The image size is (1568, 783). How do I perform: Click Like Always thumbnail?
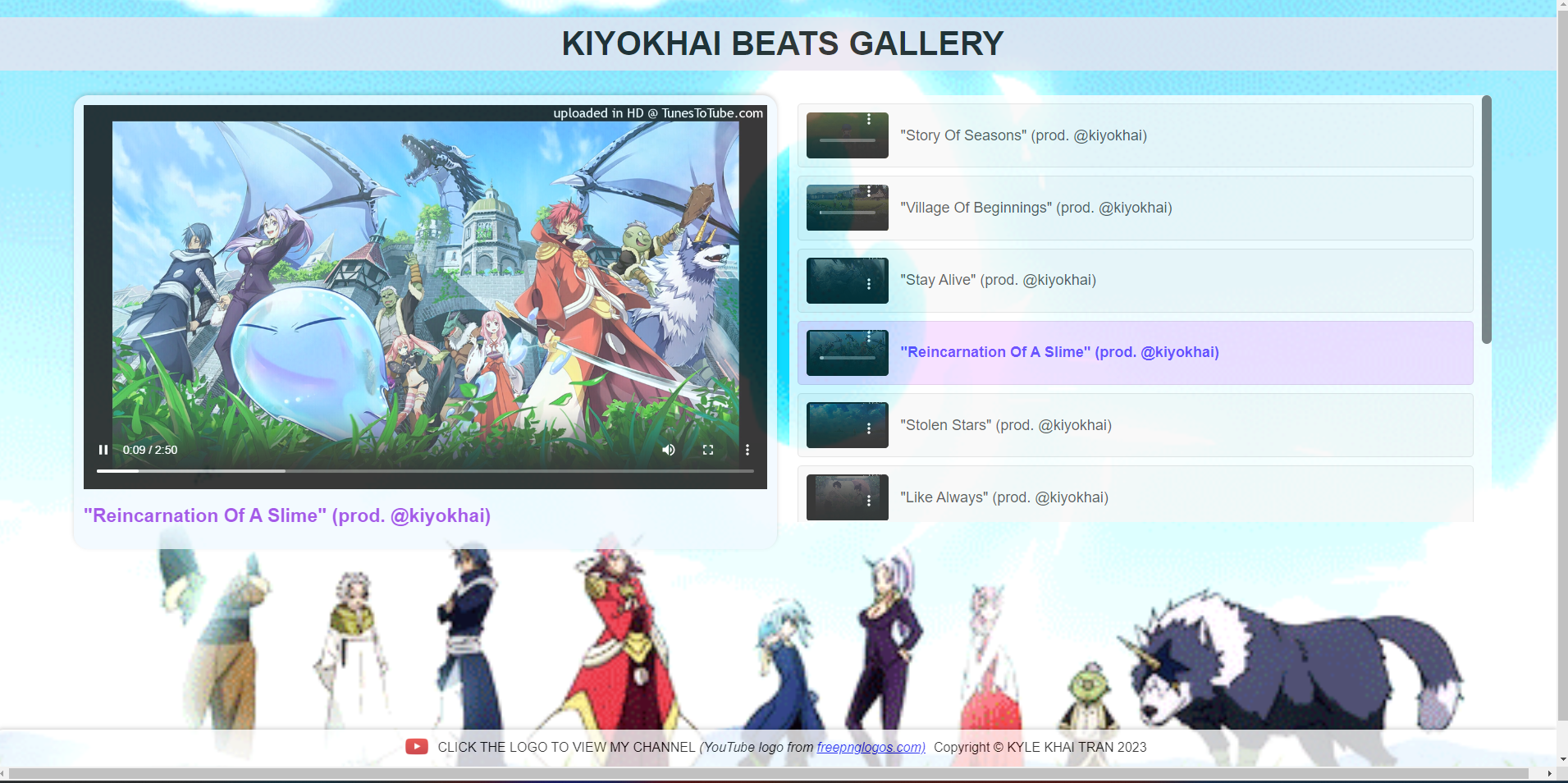tap(848, 497)
